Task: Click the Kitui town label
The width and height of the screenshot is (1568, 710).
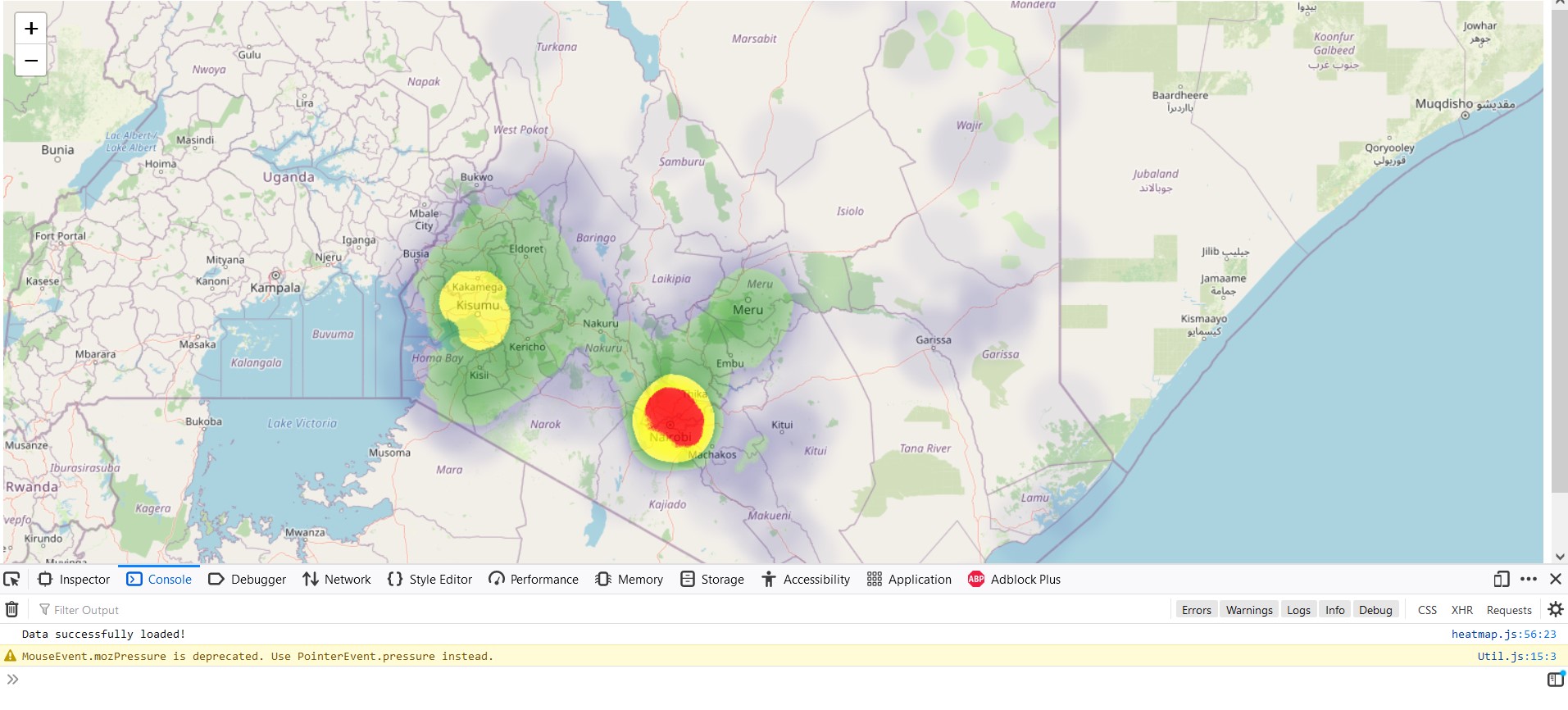Action: point(782,426)
